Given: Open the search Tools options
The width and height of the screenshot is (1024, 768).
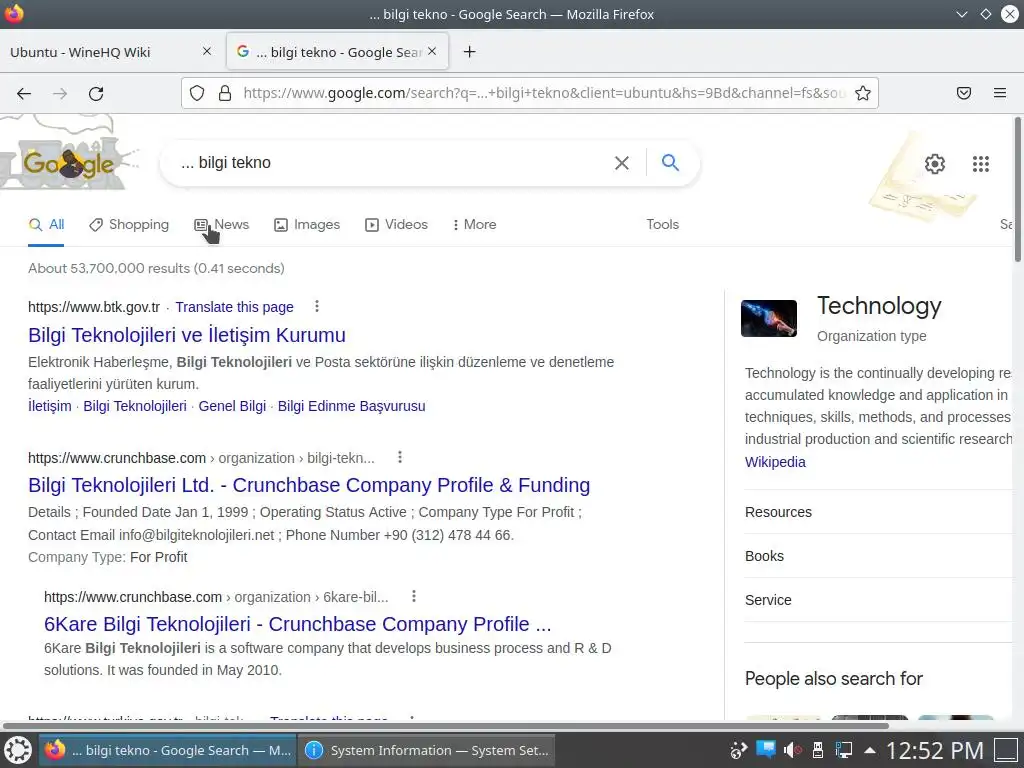Looking at the screenshot, I should (x=662, y=224).
